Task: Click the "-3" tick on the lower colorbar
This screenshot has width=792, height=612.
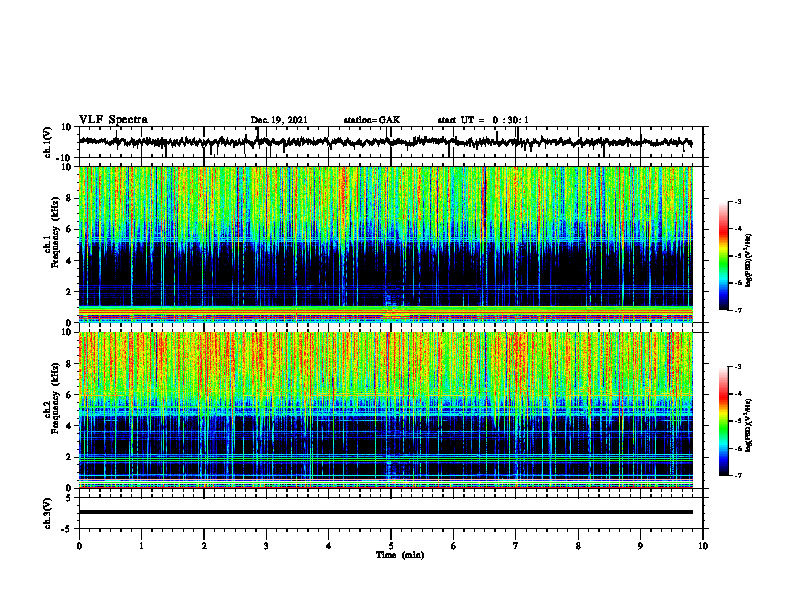Action: pyautogui.click(x=738, y=367)
